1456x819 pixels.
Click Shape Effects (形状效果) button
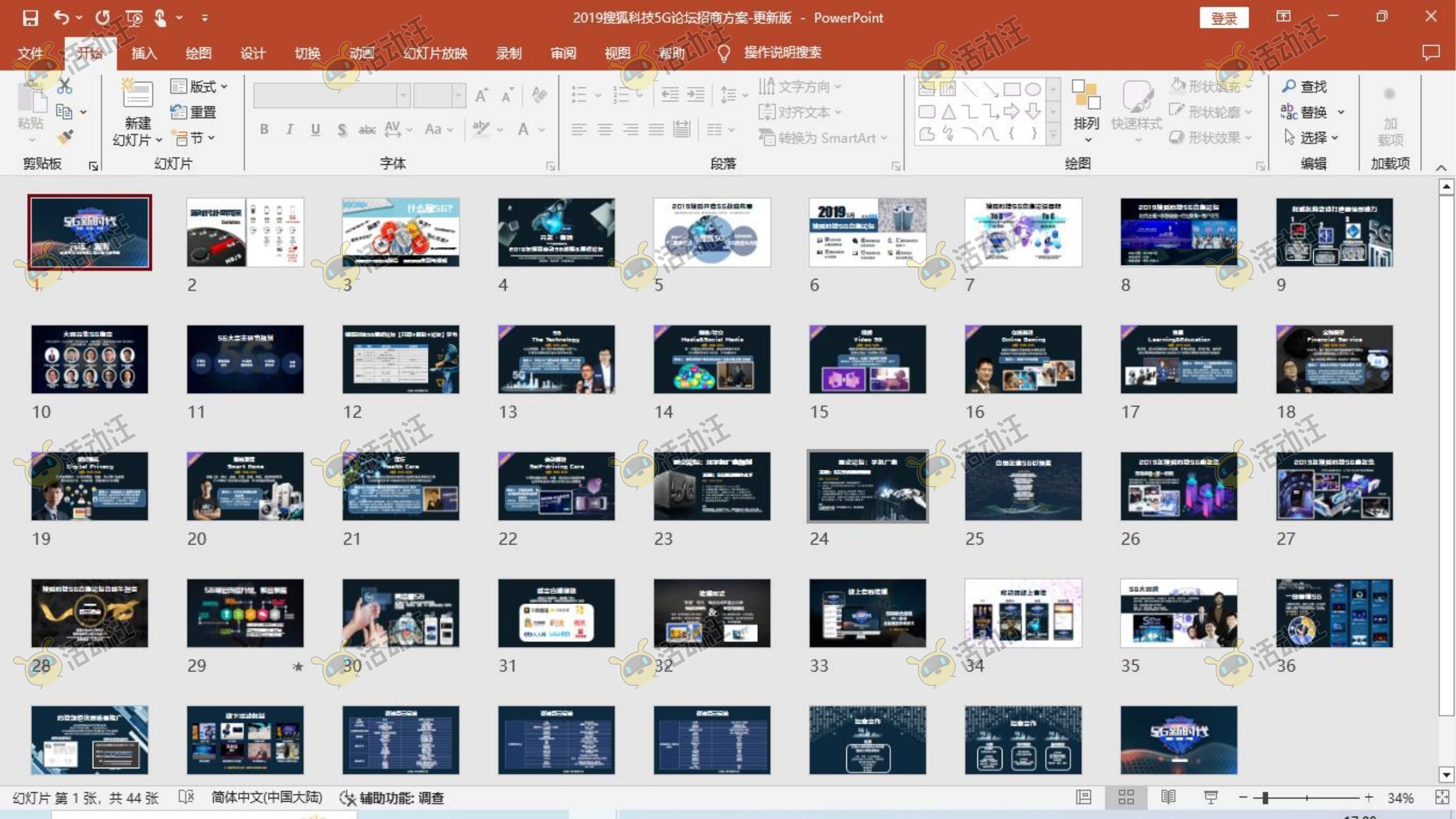pos(1211,137)
